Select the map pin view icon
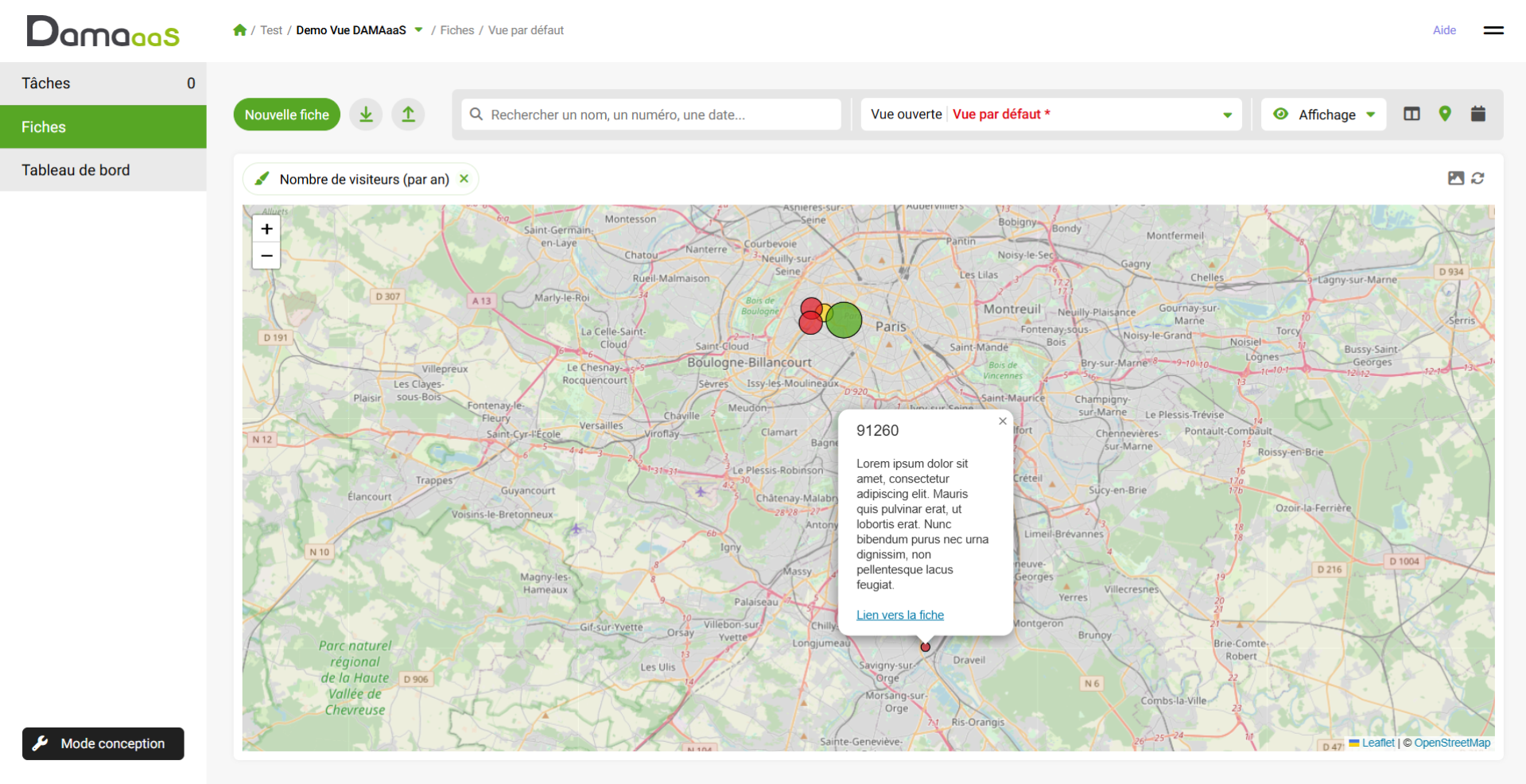 pyautogui.click(x=1445, y=114)
